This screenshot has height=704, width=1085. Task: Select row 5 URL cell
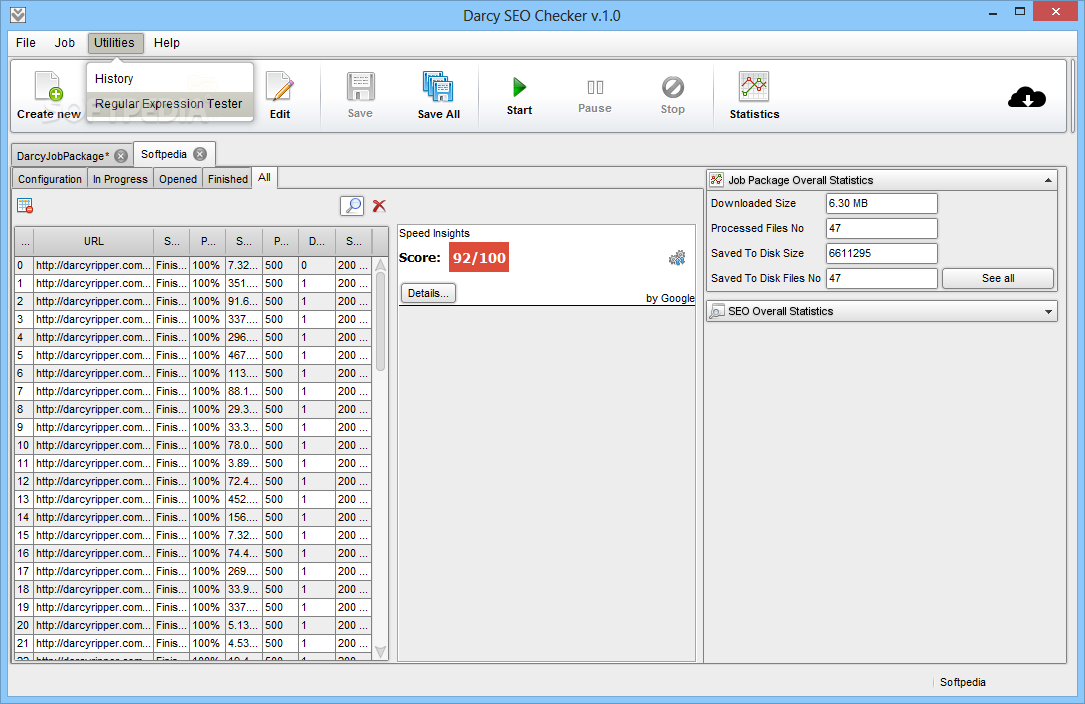coord(93,355)
